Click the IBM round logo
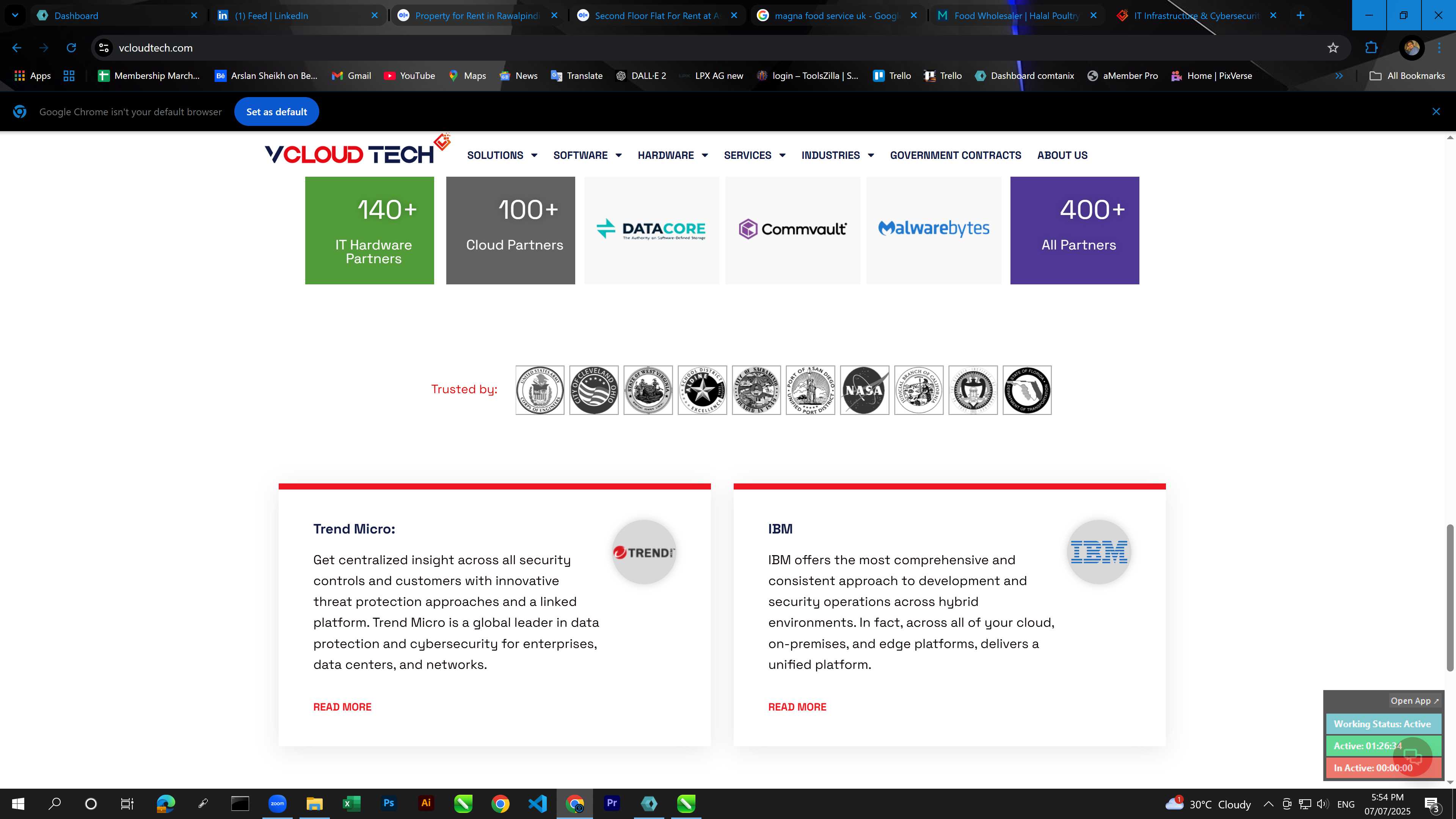The width and height of the screenshot is (1456, 819). pyautogui.click(x=1099, y=552)
